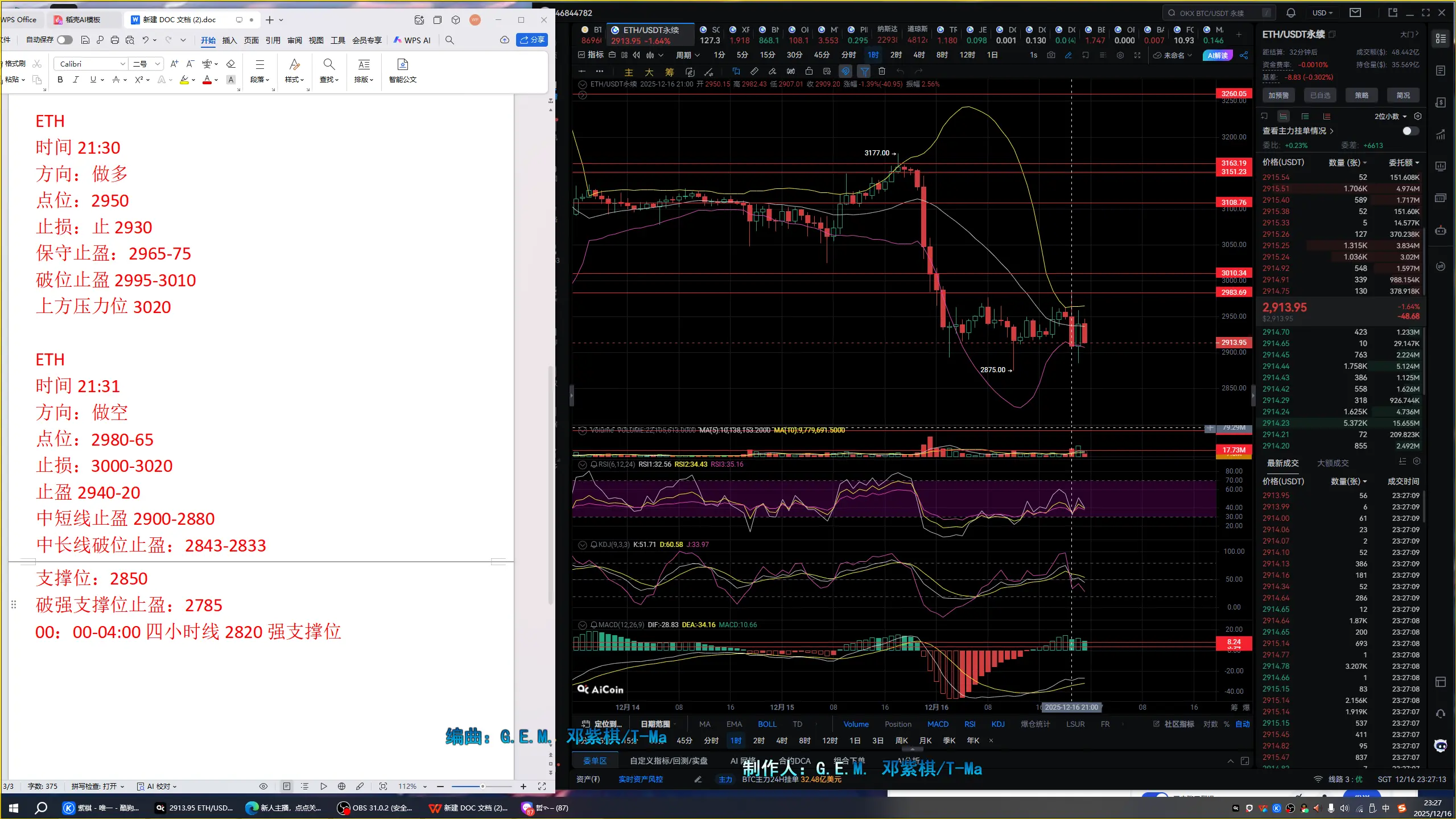
Task: Click the notification bell icon
Action: pyautogui.click(x=1291, y=13)
